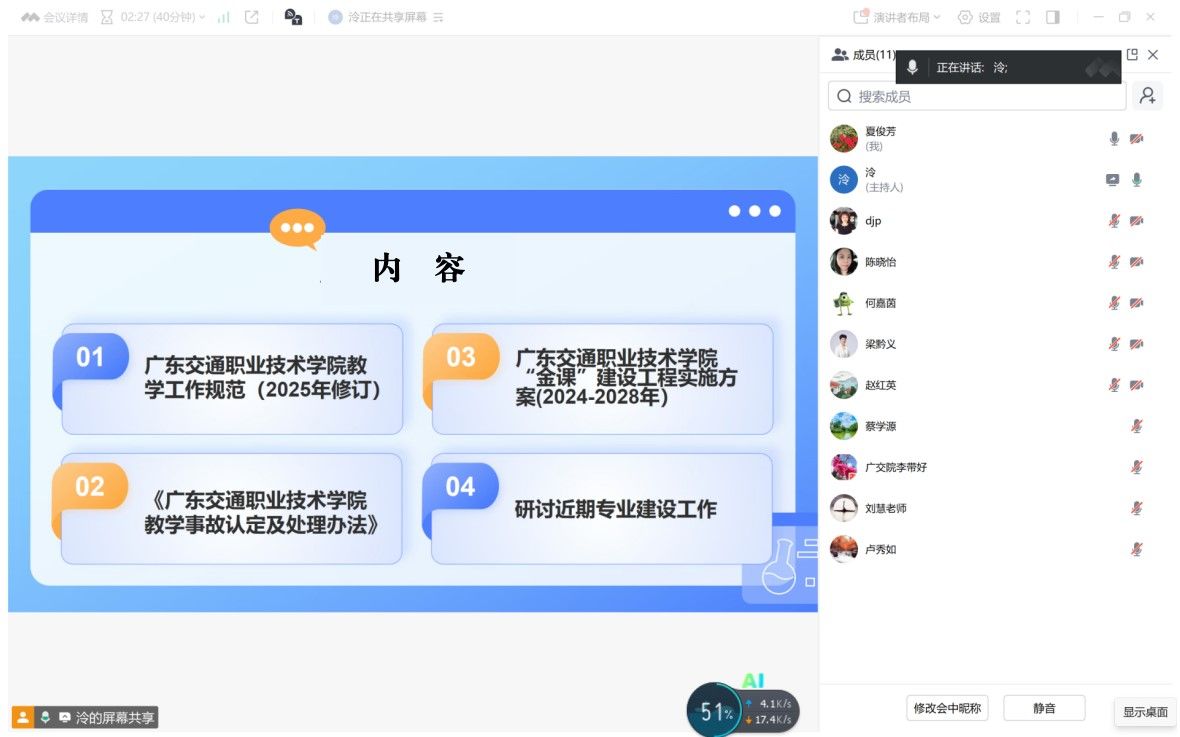Enter full screen mode
Viewport: 1180px width, 737px height.
click(1022, 17)
